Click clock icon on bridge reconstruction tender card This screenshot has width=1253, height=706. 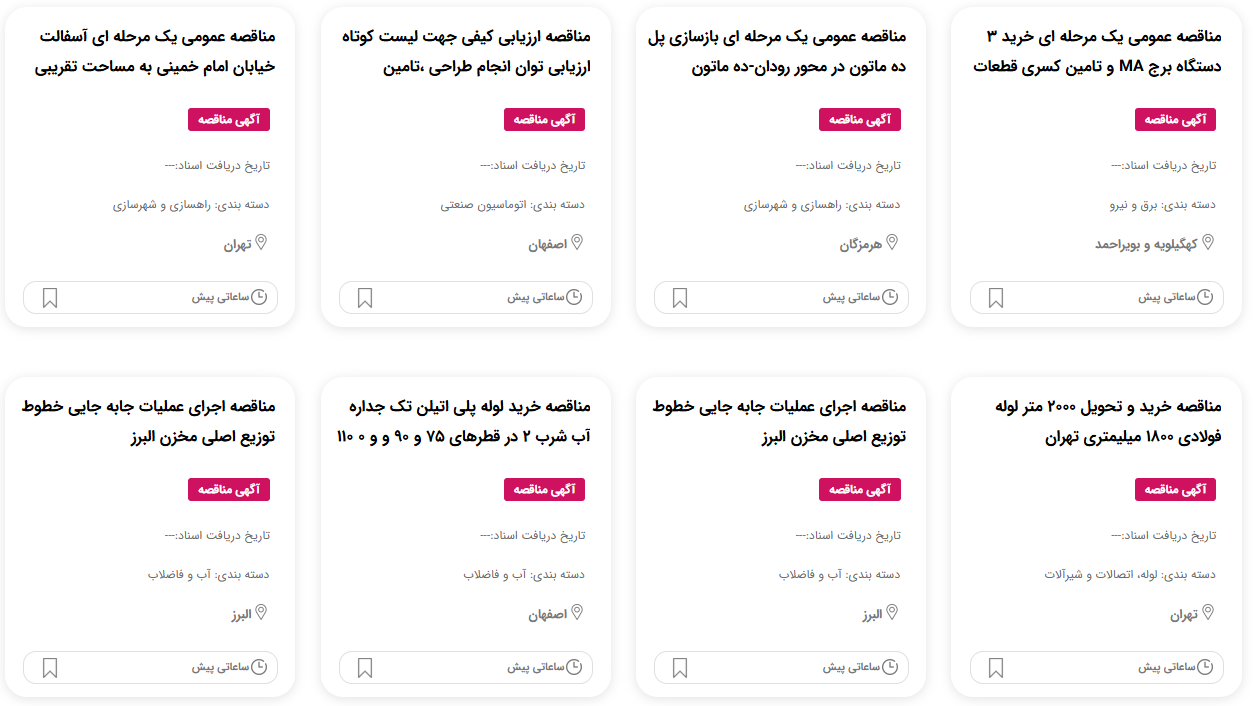[890, 297]
